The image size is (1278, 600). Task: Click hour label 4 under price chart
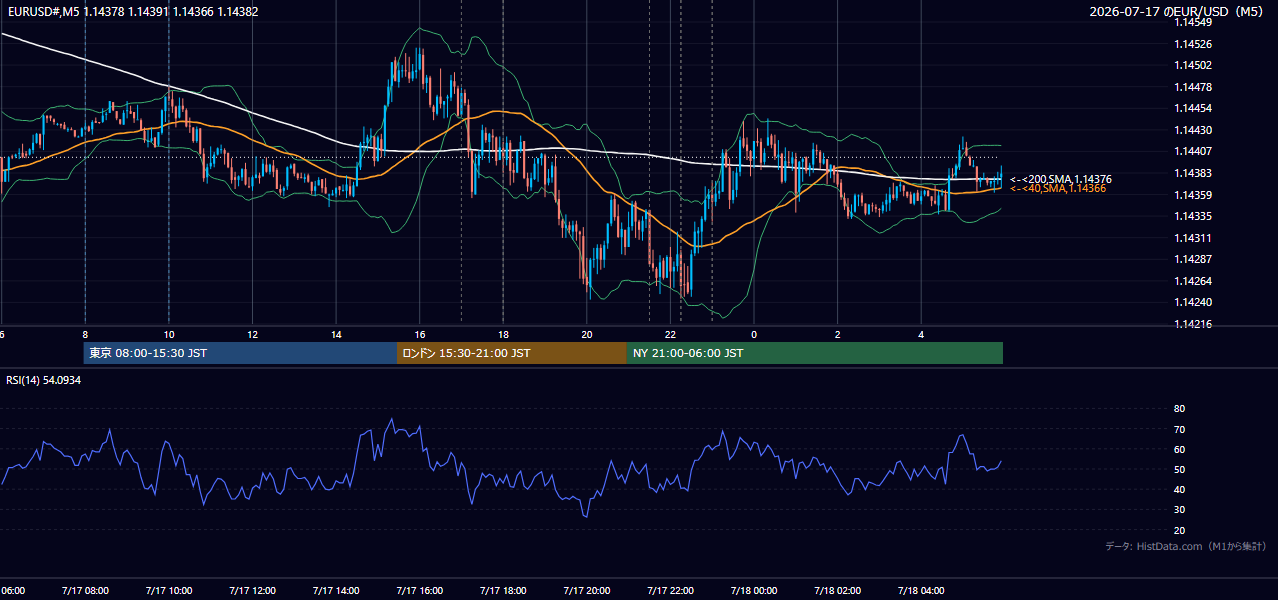pos(921,334)
